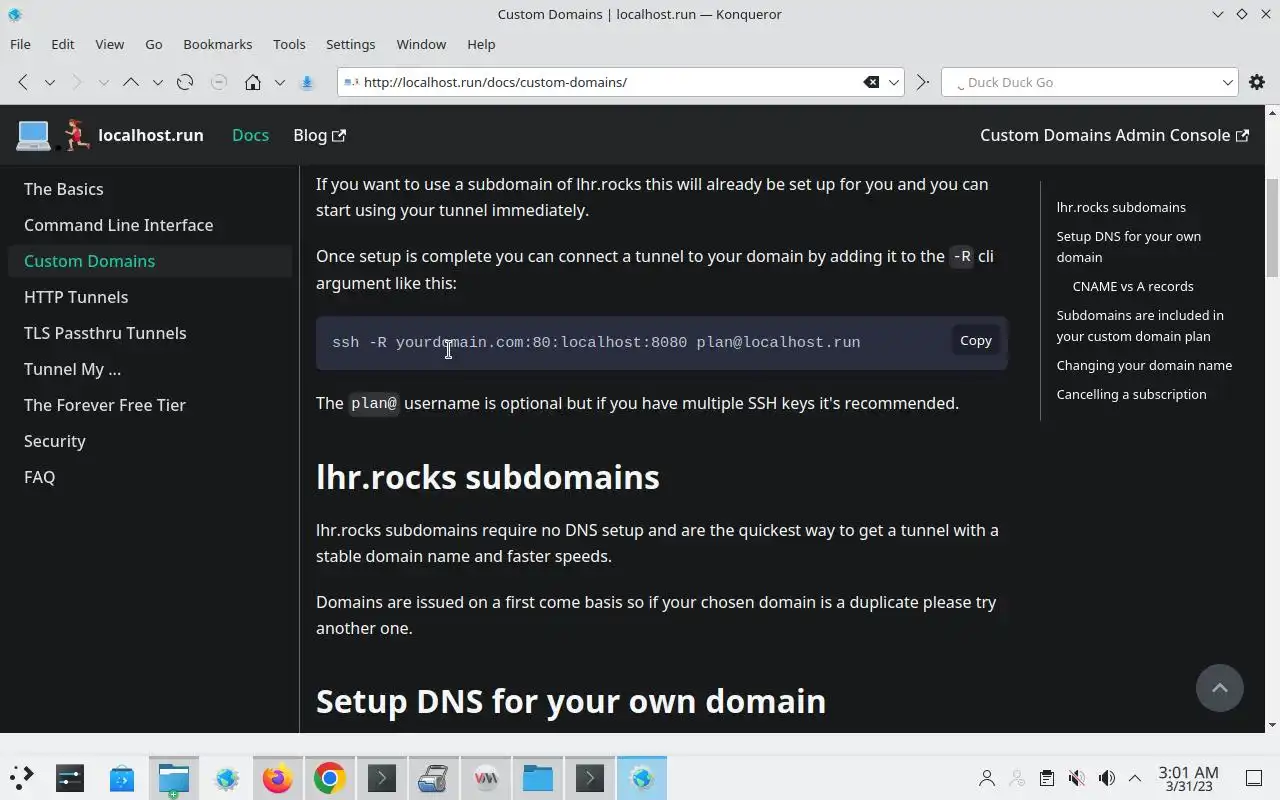This screenshot has width=1280, height=800.
Task: Open the Discover software store in the taskbar
Action: coord(122,777)
